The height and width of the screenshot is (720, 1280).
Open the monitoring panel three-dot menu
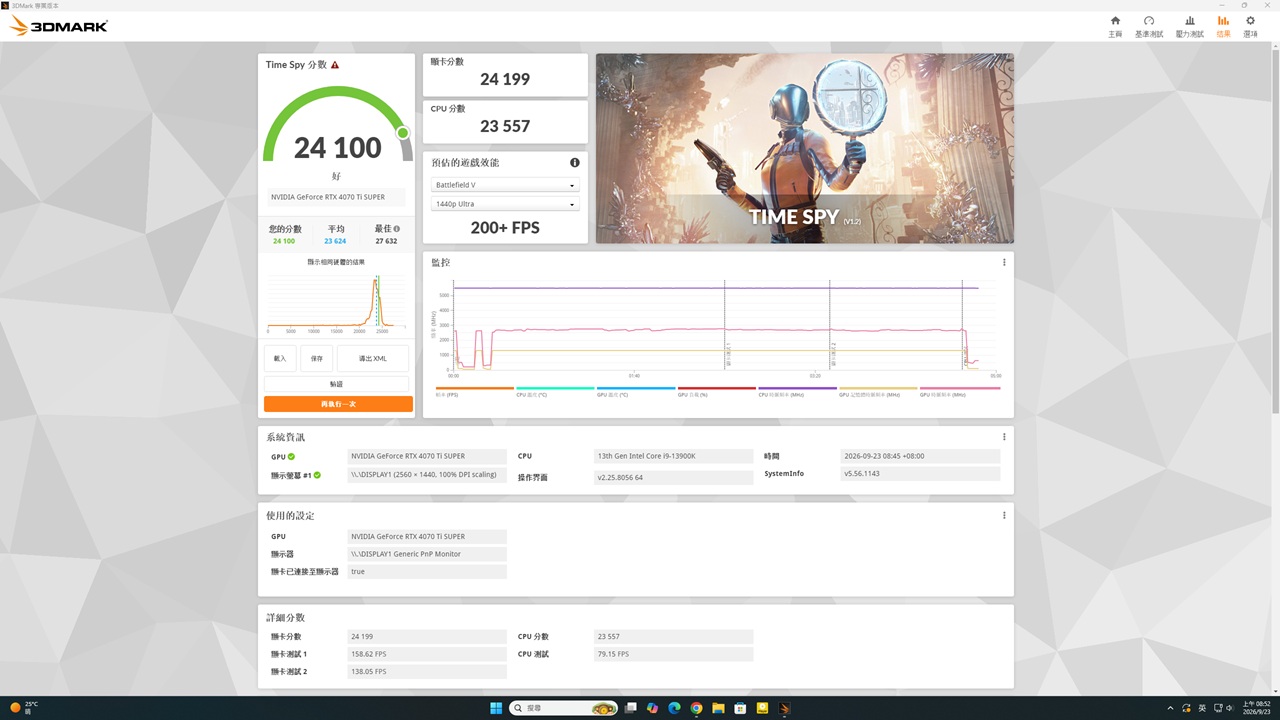pos(1004,262)
